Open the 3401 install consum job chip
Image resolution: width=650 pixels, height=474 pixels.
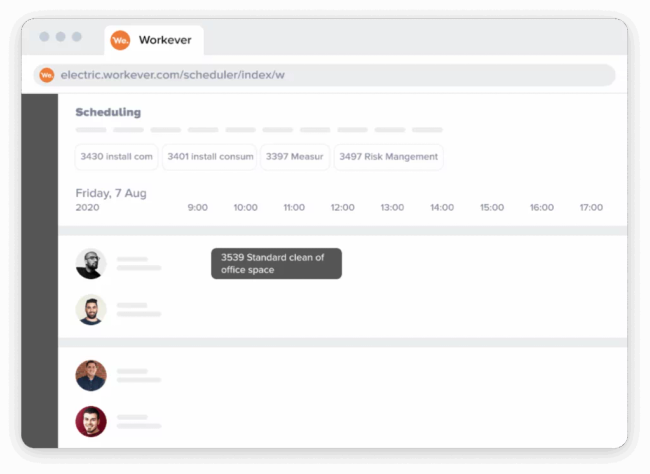[x=210, y=157]
